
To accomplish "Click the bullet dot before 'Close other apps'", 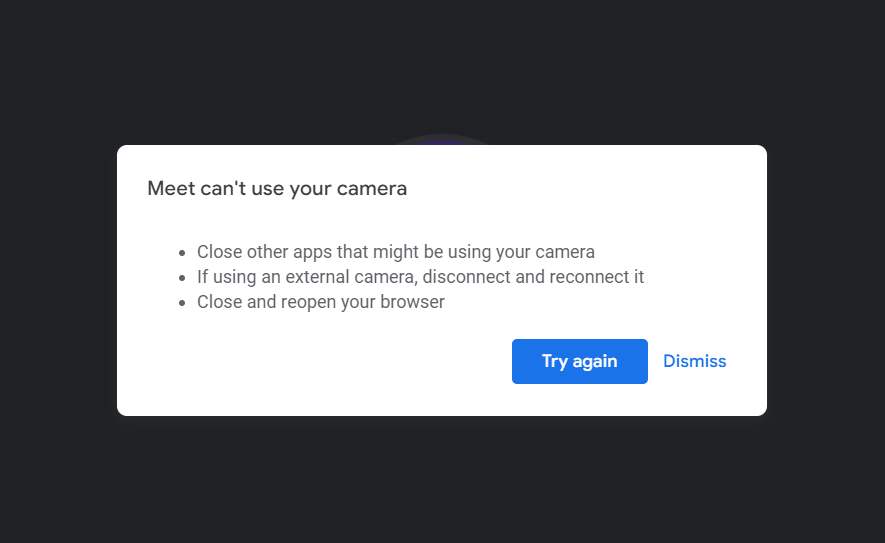I will tap(182, 253).
